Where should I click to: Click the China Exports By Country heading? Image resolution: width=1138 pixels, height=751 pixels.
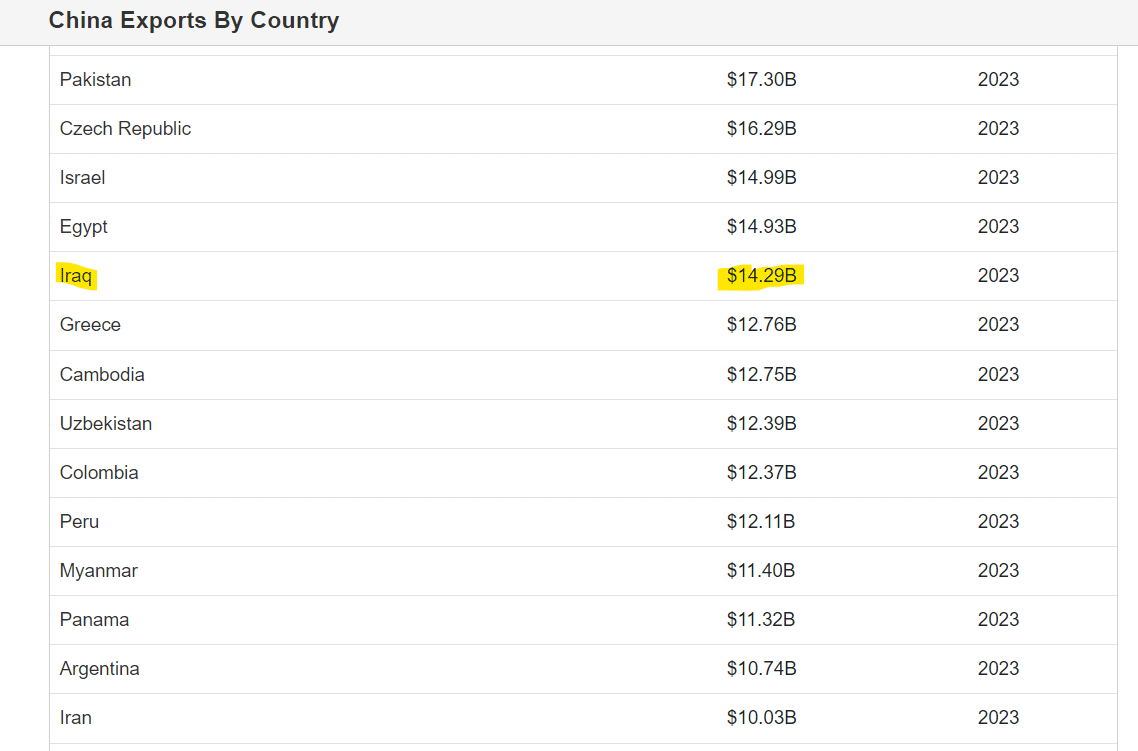pos(194,20)
